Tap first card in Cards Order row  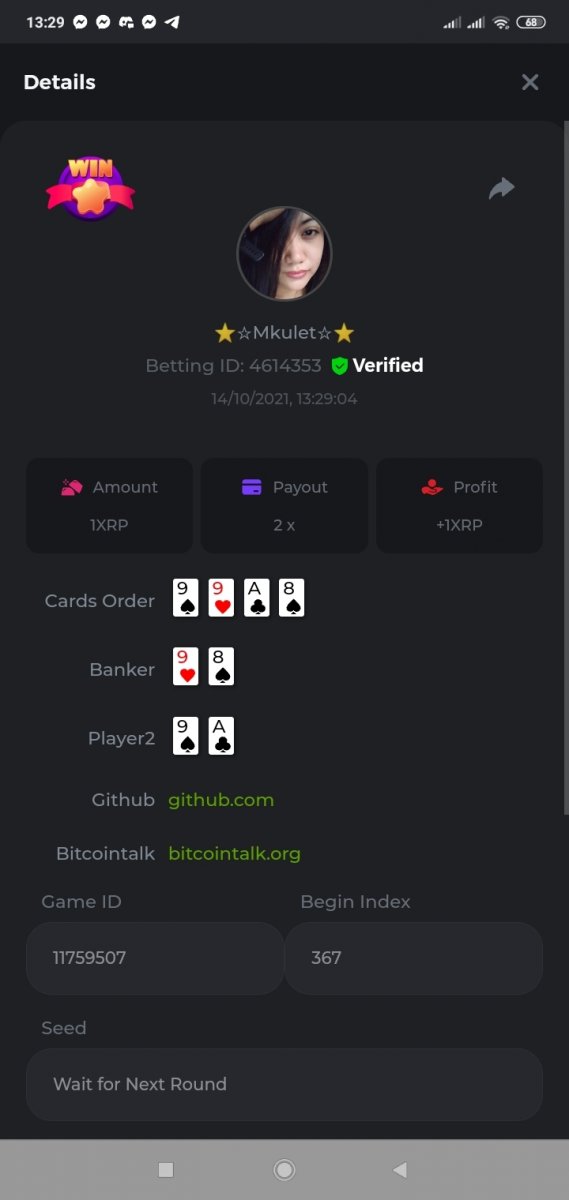click(x=185, y=598)
